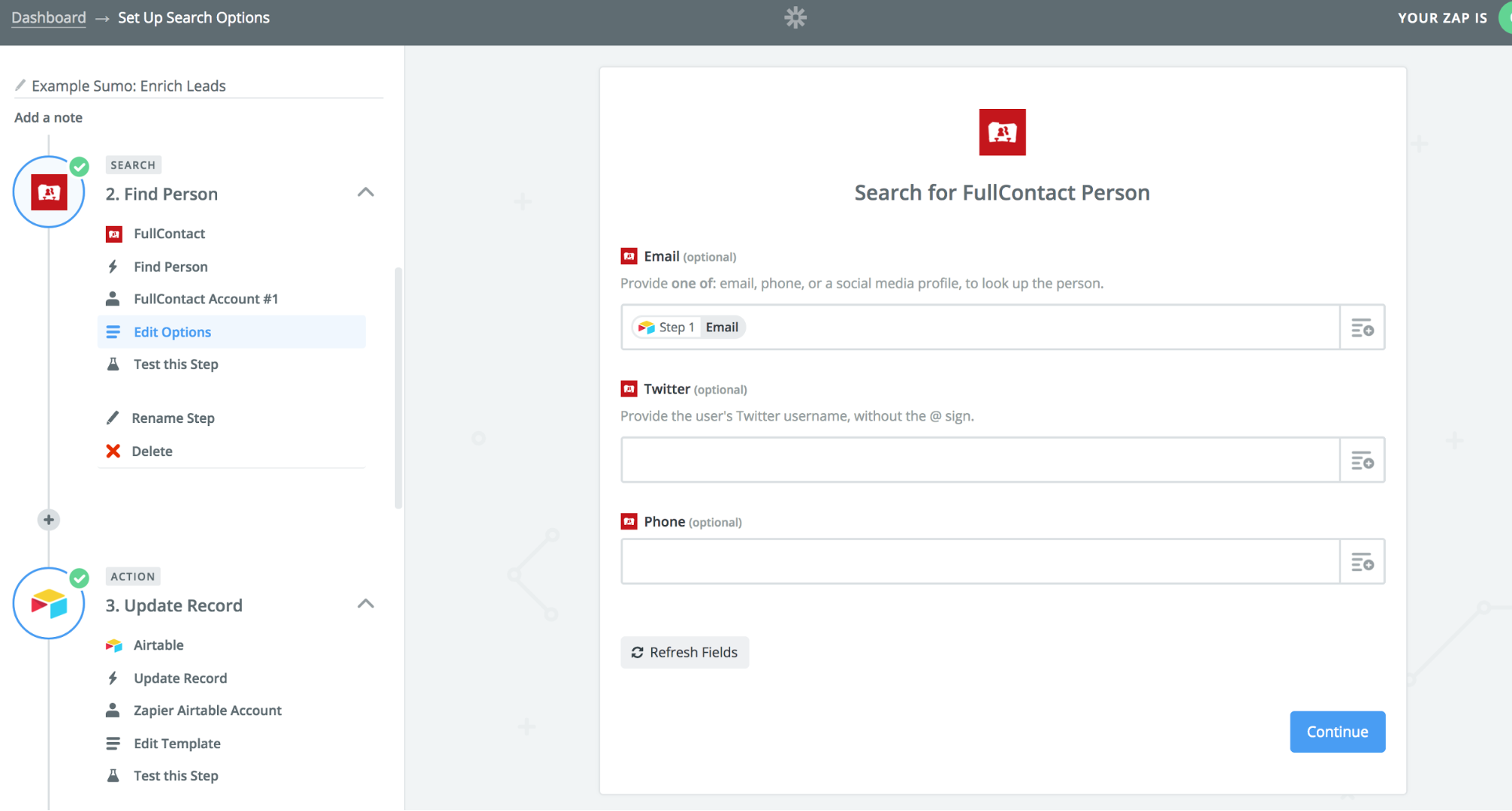Click the 2. Find Person step title
Screen dimensions: 1512x811
click(x=162, y=194)
